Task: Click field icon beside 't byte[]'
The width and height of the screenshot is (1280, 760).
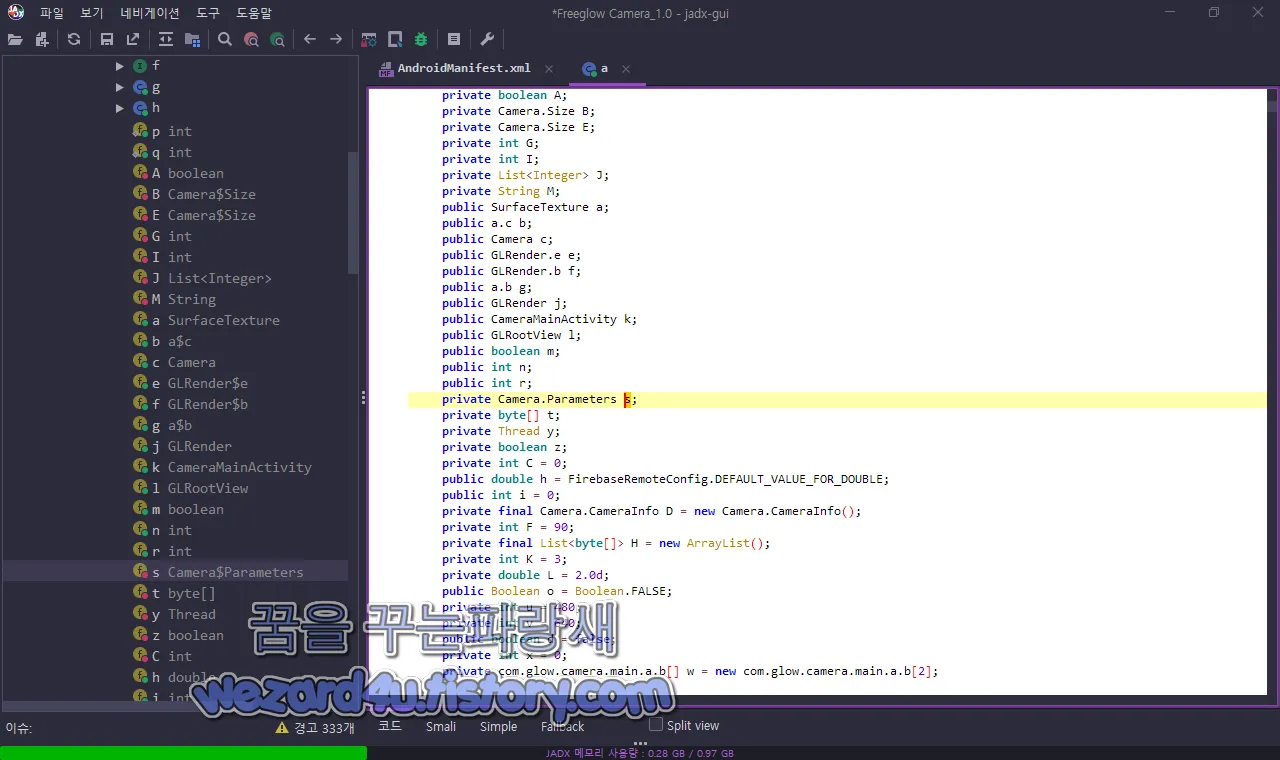Action: [x=140, y=593]
